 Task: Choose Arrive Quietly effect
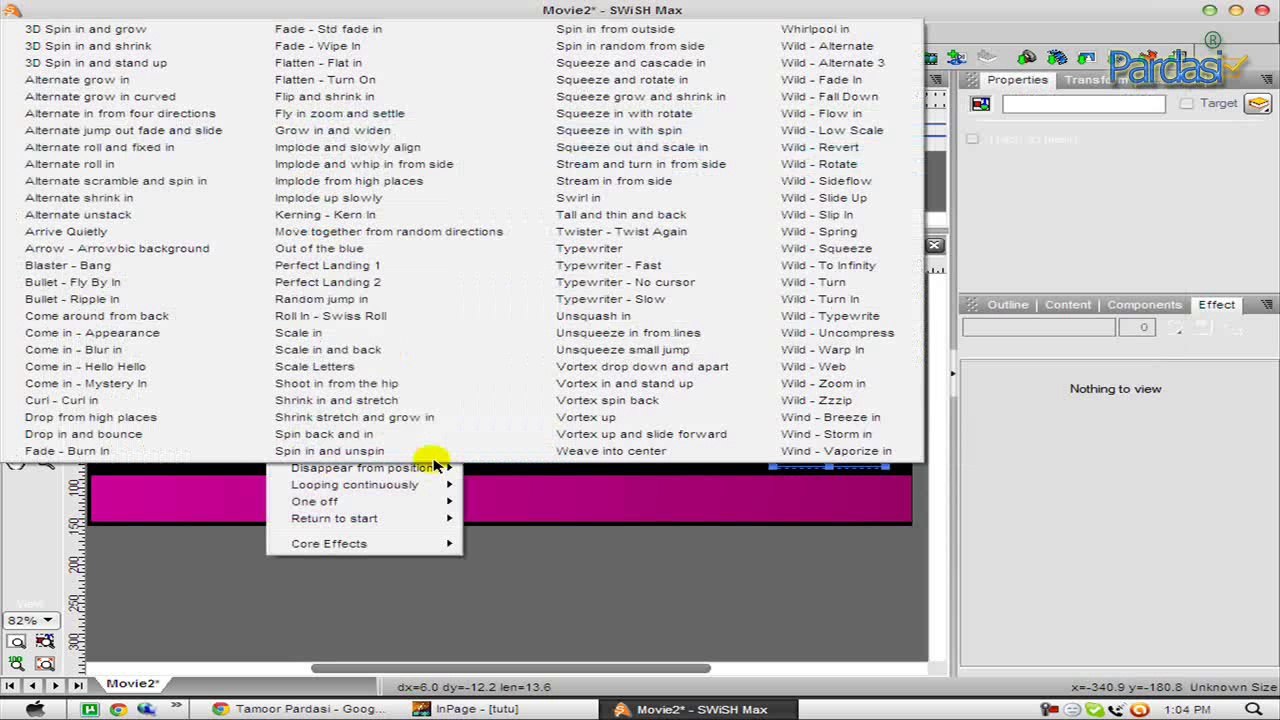(x=66, y=231)
